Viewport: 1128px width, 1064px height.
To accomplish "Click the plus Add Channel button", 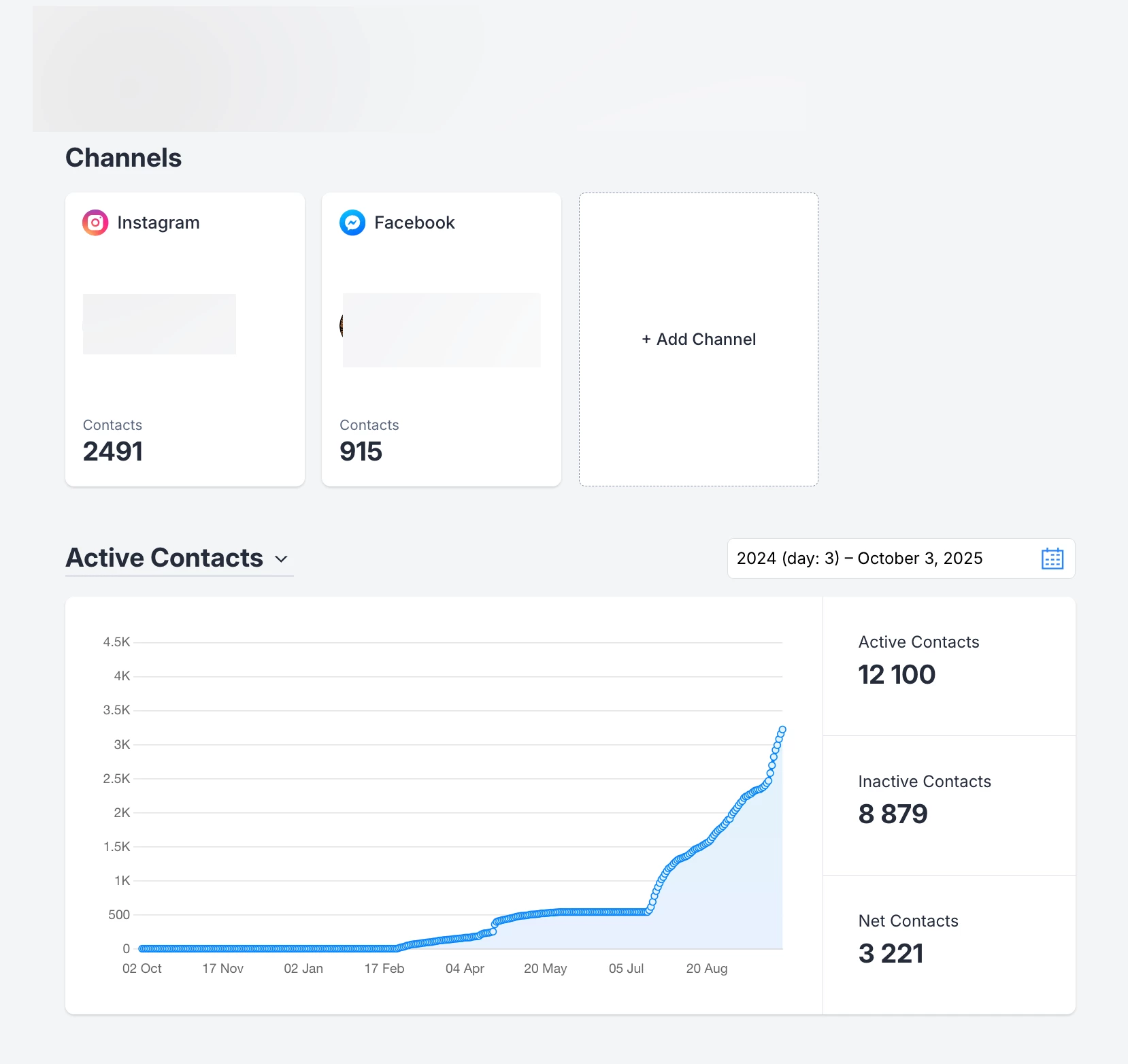I will 699,339.
